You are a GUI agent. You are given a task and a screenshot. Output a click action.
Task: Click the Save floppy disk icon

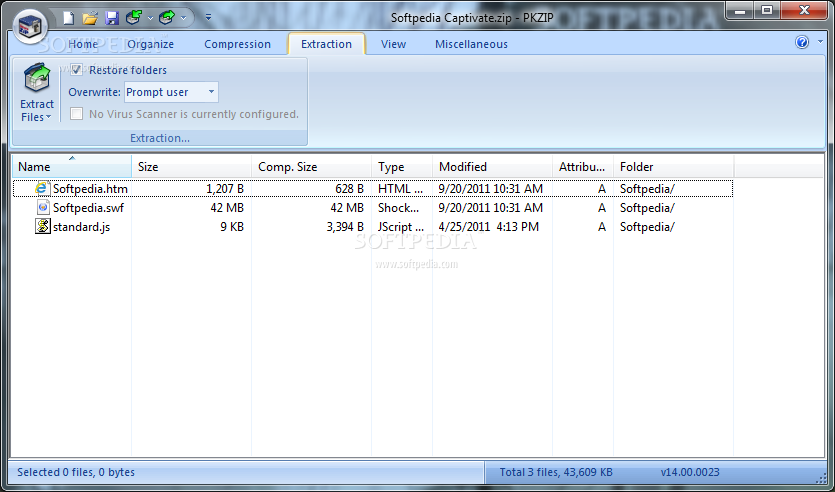[x=112, y=18]
